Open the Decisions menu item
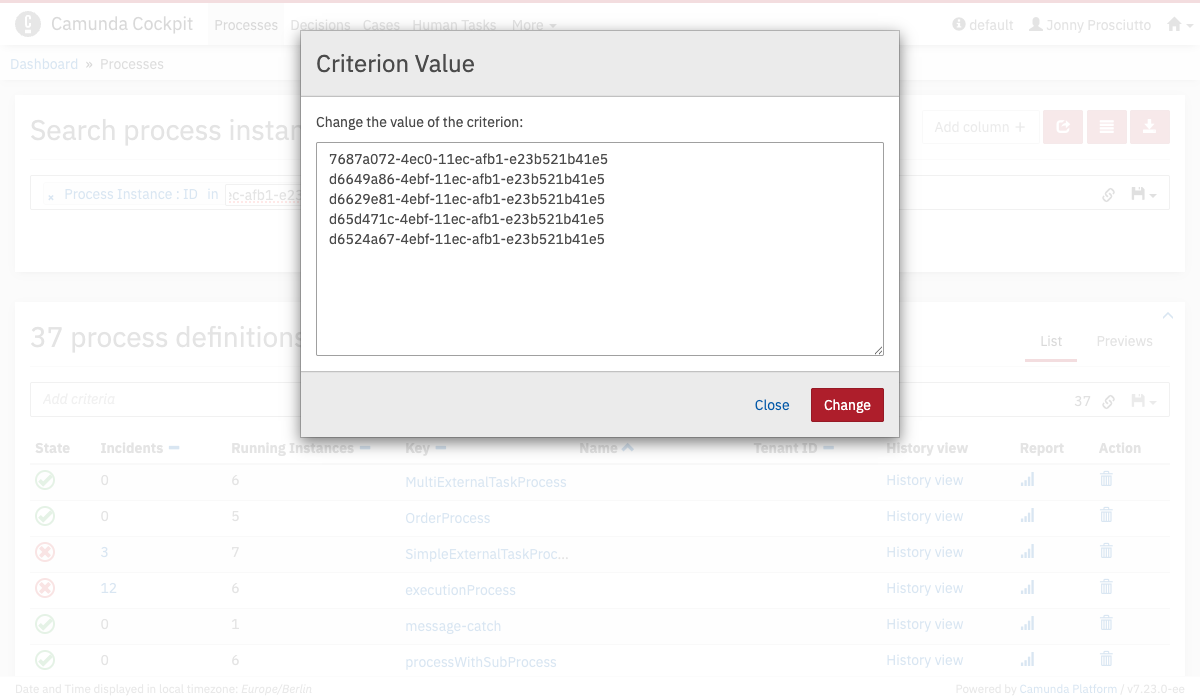1200x700 pixels. pyautogui.click(x=320, y=25)
